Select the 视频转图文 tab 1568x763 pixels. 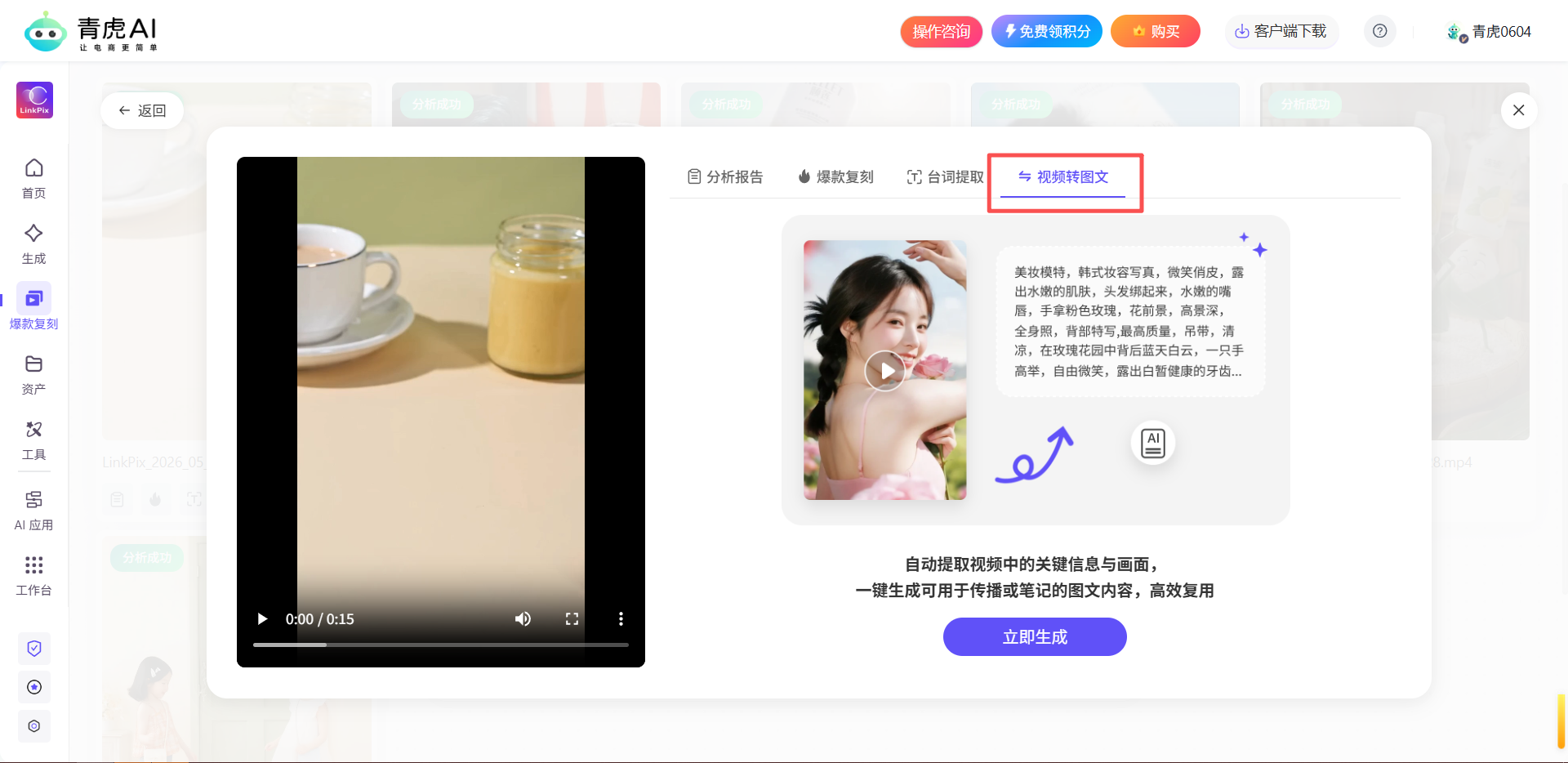[1063, 176]
